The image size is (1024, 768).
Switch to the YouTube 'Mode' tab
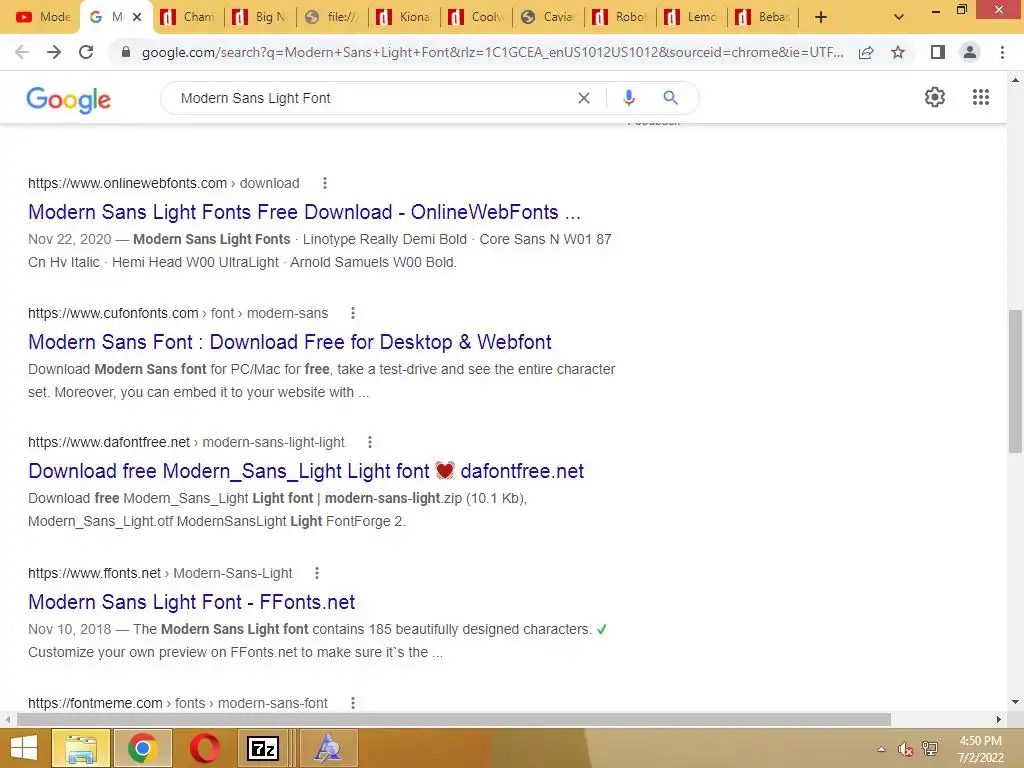[x=42, y=17]
